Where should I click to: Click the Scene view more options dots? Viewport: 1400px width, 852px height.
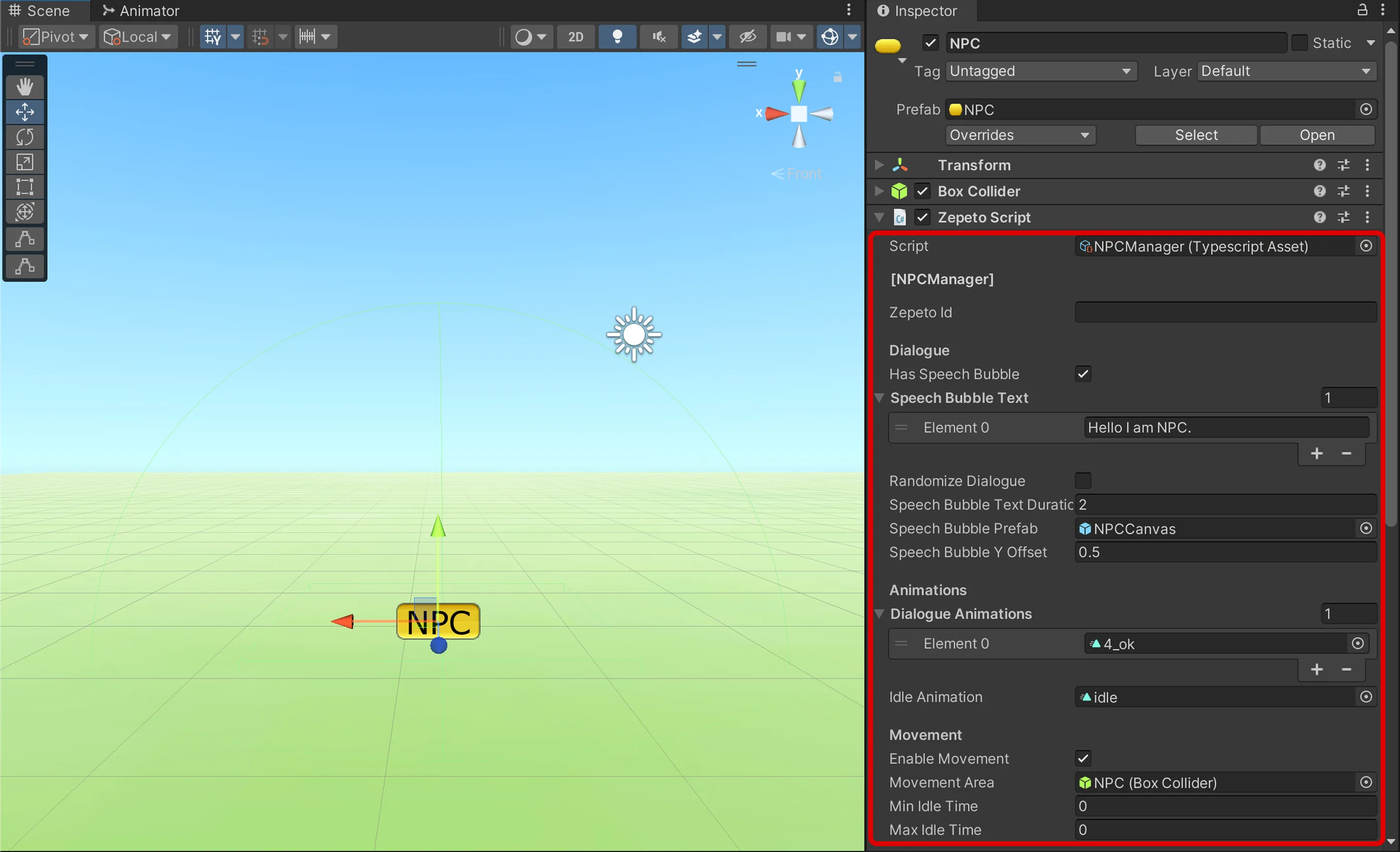coord(849,10)
